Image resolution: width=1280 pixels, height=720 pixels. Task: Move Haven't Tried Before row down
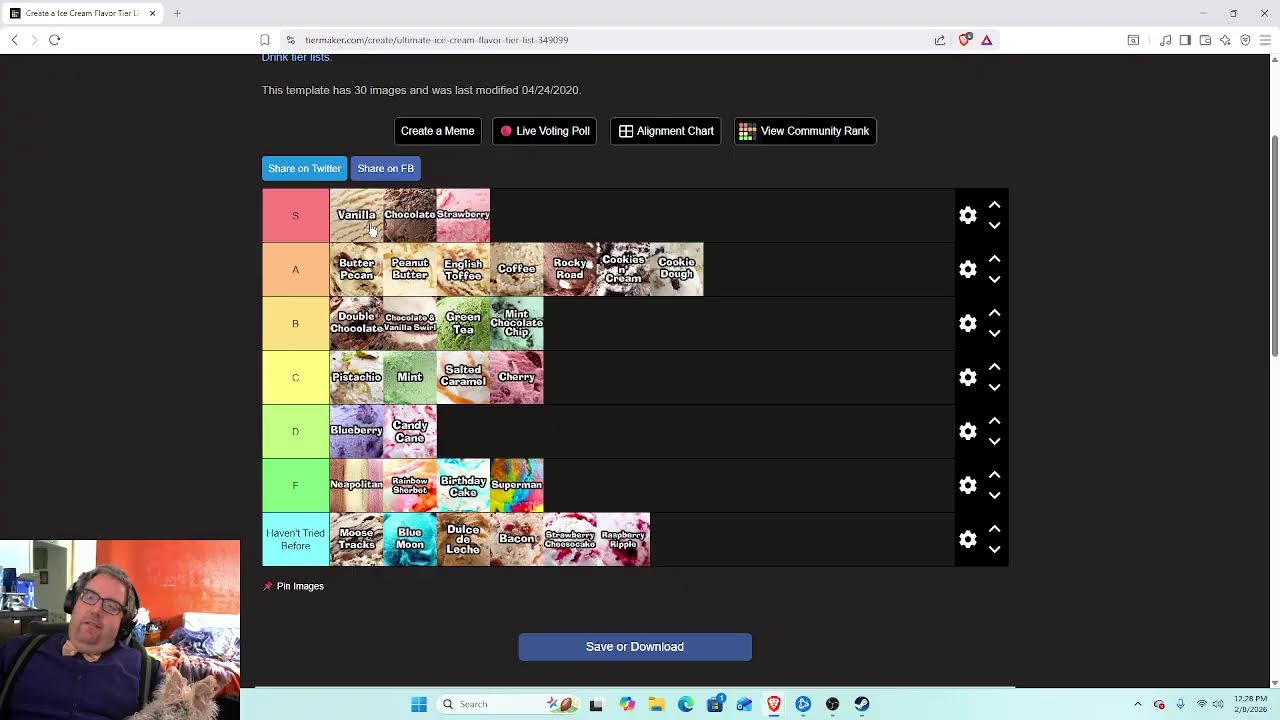point(994,550)
